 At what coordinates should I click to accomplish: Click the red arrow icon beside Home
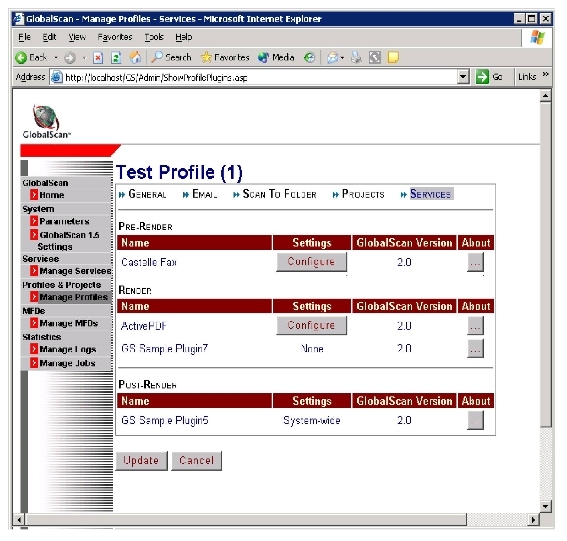tap(34, 195)
